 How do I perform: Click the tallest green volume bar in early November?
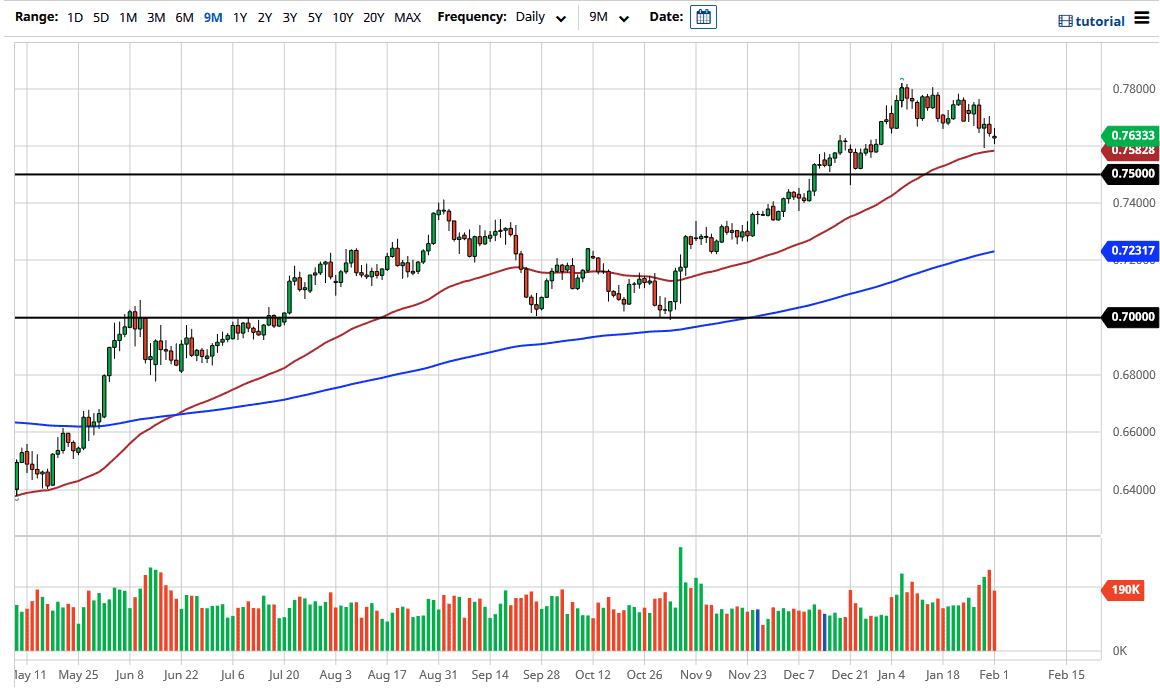(x=681, y=599)
